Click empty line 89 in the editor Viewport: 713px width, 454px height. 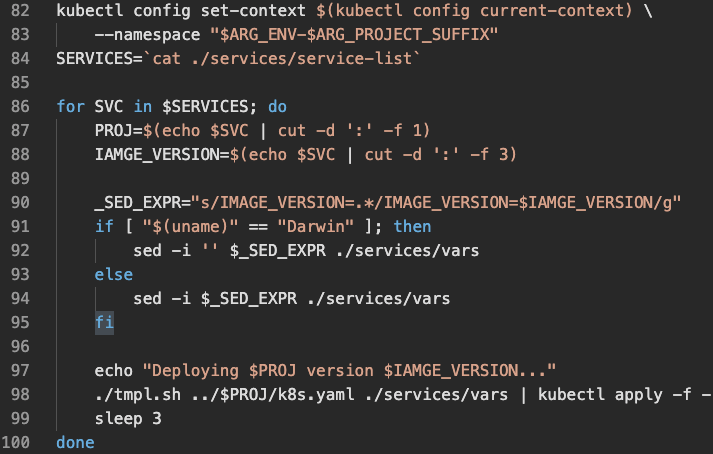coord(364,178)
